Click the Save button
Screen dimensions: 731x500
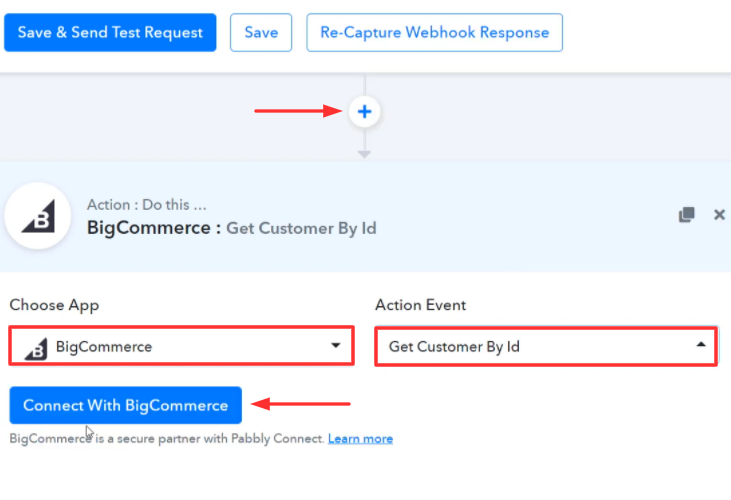pyautogui.click(x=261, y=33)
